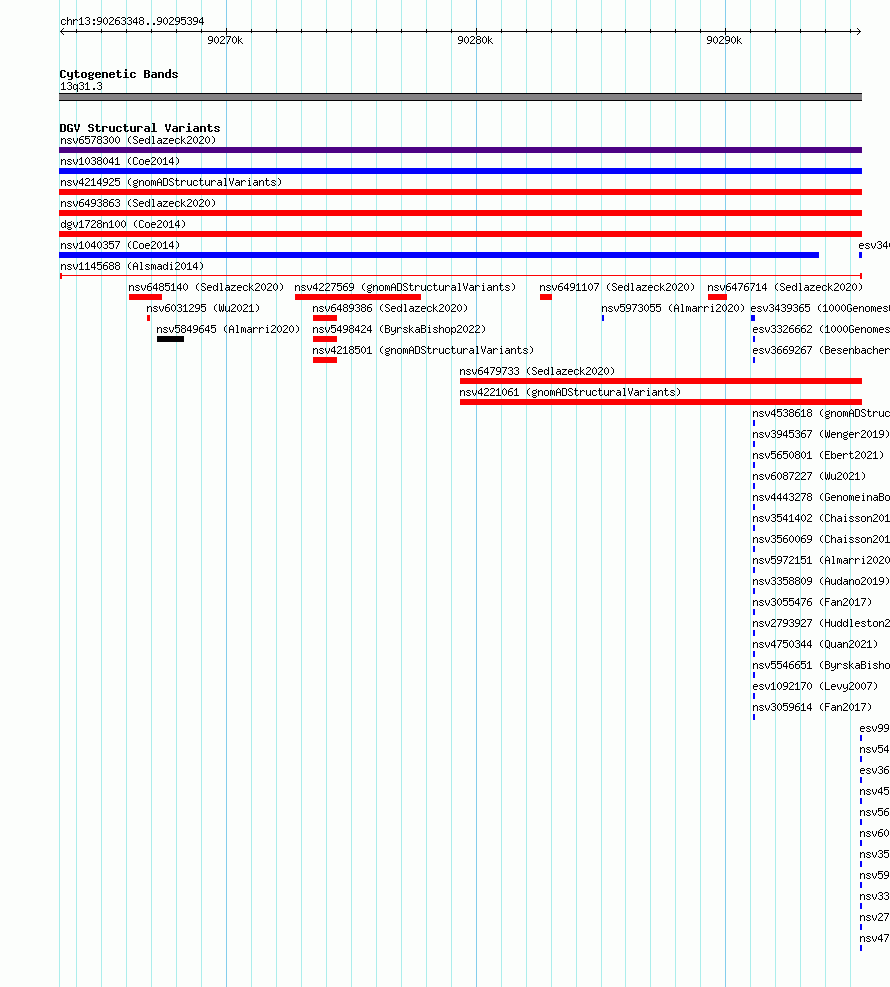Image resolution: width=890 pixels, height=987 pixels.
Task: Open variant esv1092170 (Levy2007)
Action: click(x=815, y=686)
